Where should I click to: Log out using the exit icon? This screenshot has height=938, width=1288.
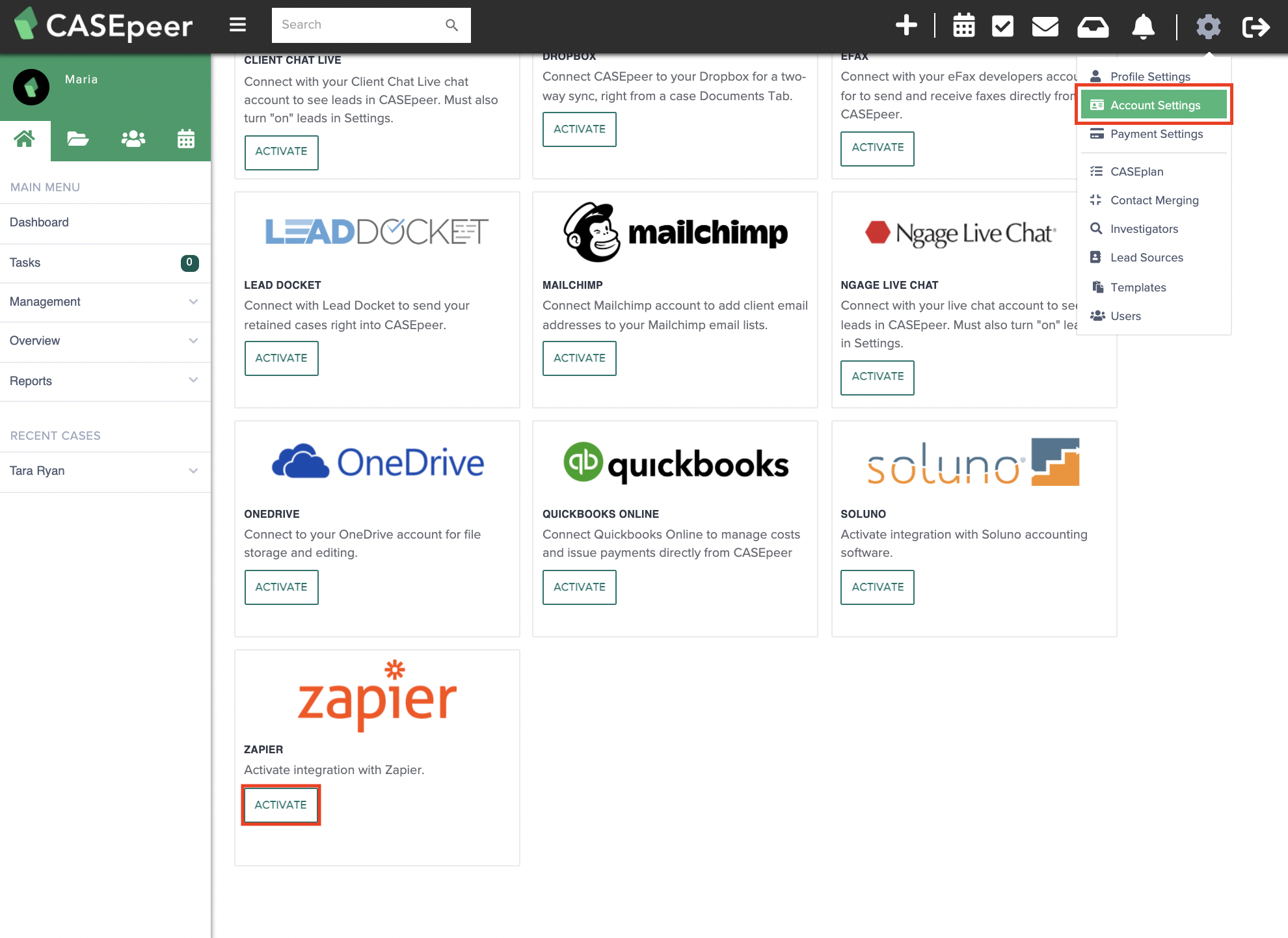pos(1255,27)
